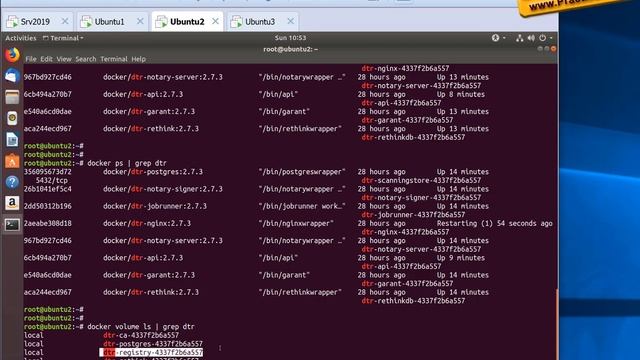The image size is (640, 360).
Task: Open the Edit menu
Action: tap(46, 59)
